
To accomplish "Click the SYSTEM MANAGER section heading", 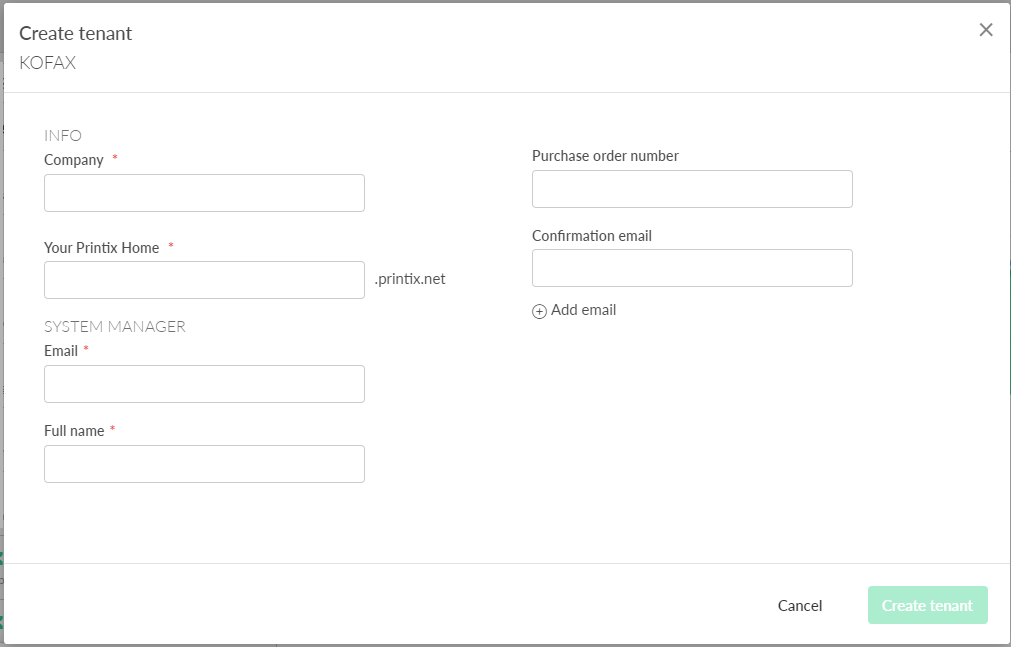I will pos(115,326).
